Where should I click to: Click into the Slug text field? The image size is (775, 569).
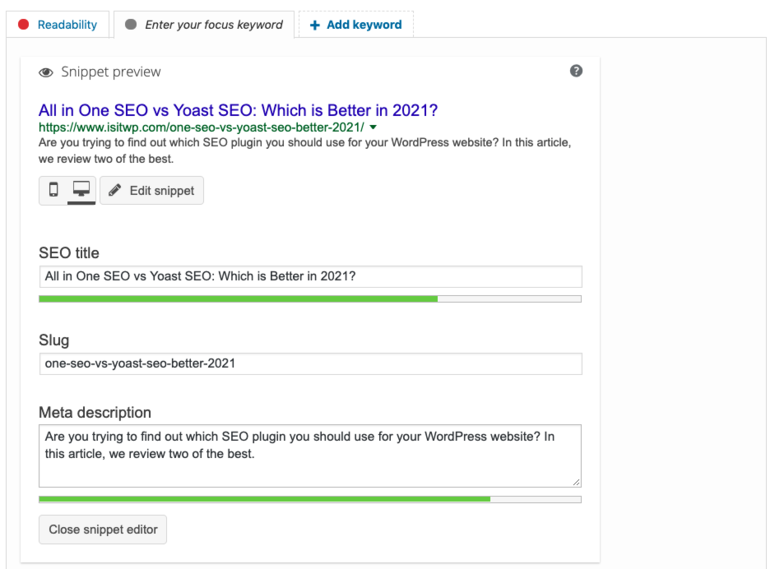click(310, 364)
